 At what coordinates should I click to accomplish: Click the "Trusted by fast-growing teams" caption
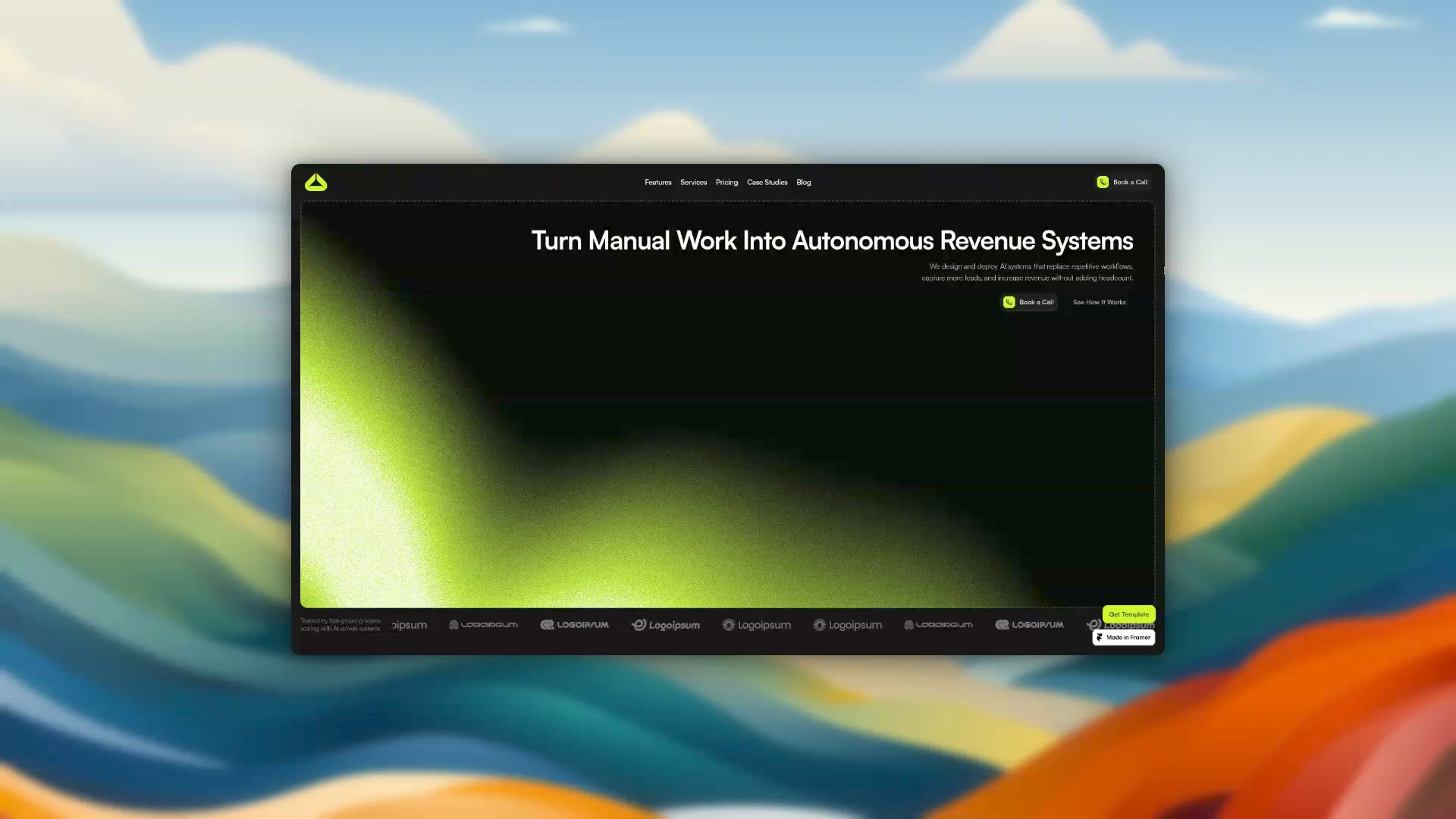tap(340, 625)
